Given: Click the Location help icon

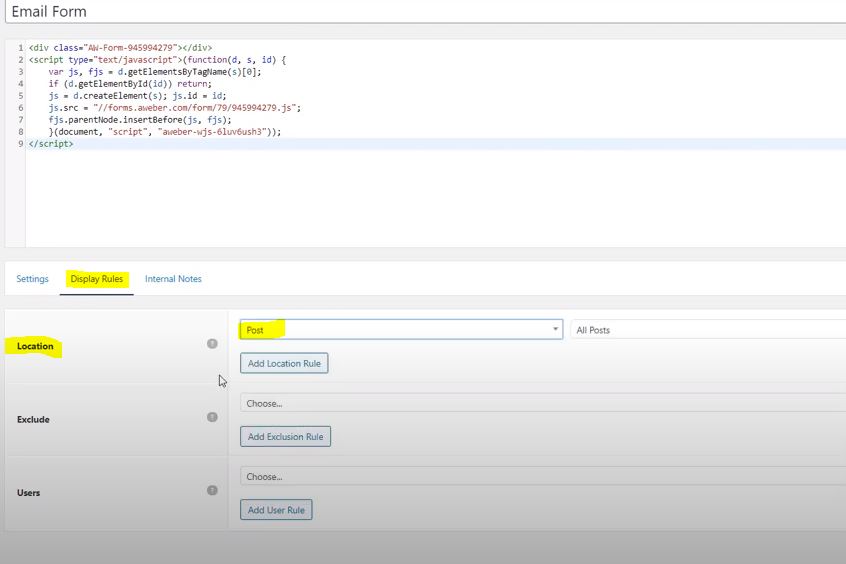Looking at the screenshot, I should coord(213,344).
